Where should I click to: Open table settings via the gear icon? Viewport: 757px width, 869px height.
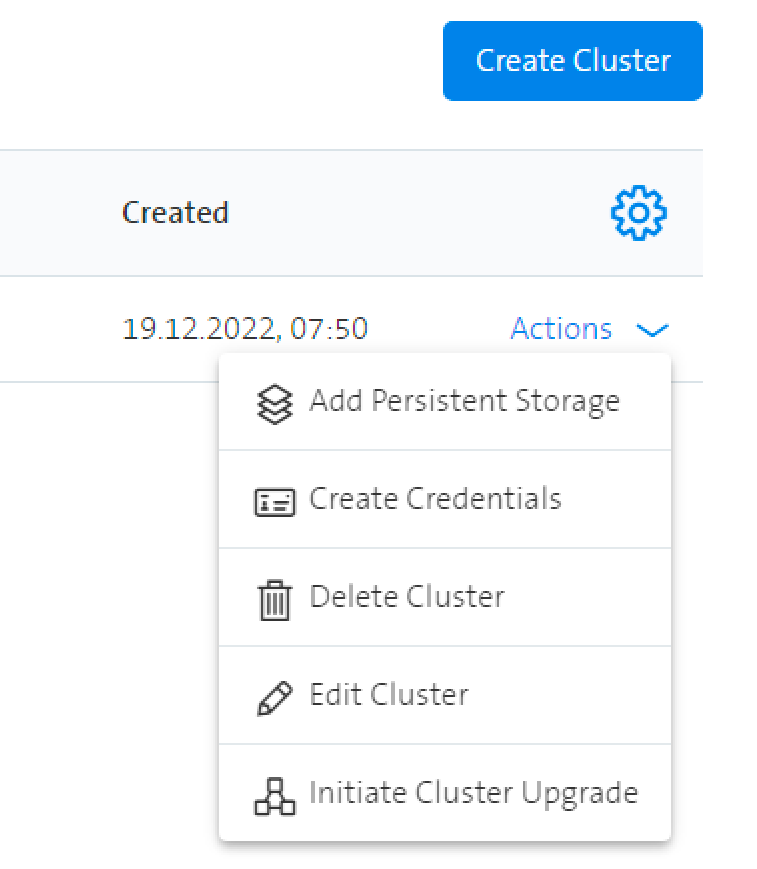pos(638,213)
